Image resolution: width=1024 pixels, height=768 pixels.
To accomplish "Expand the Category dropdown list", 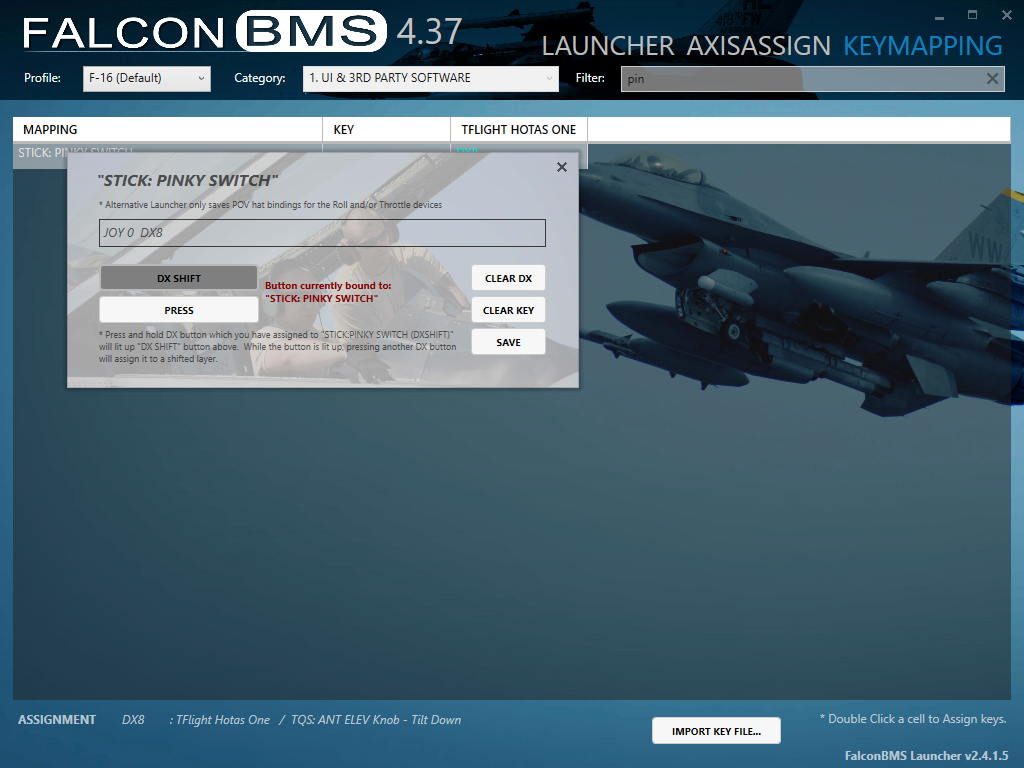I will [430, 78].
